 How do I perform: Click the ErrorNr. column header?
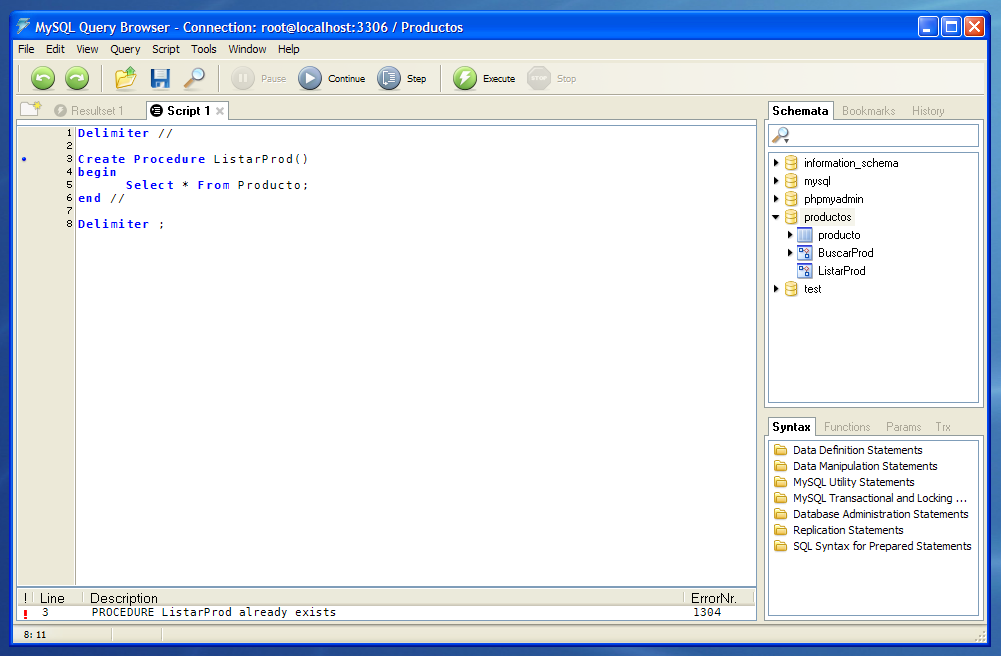719,598
